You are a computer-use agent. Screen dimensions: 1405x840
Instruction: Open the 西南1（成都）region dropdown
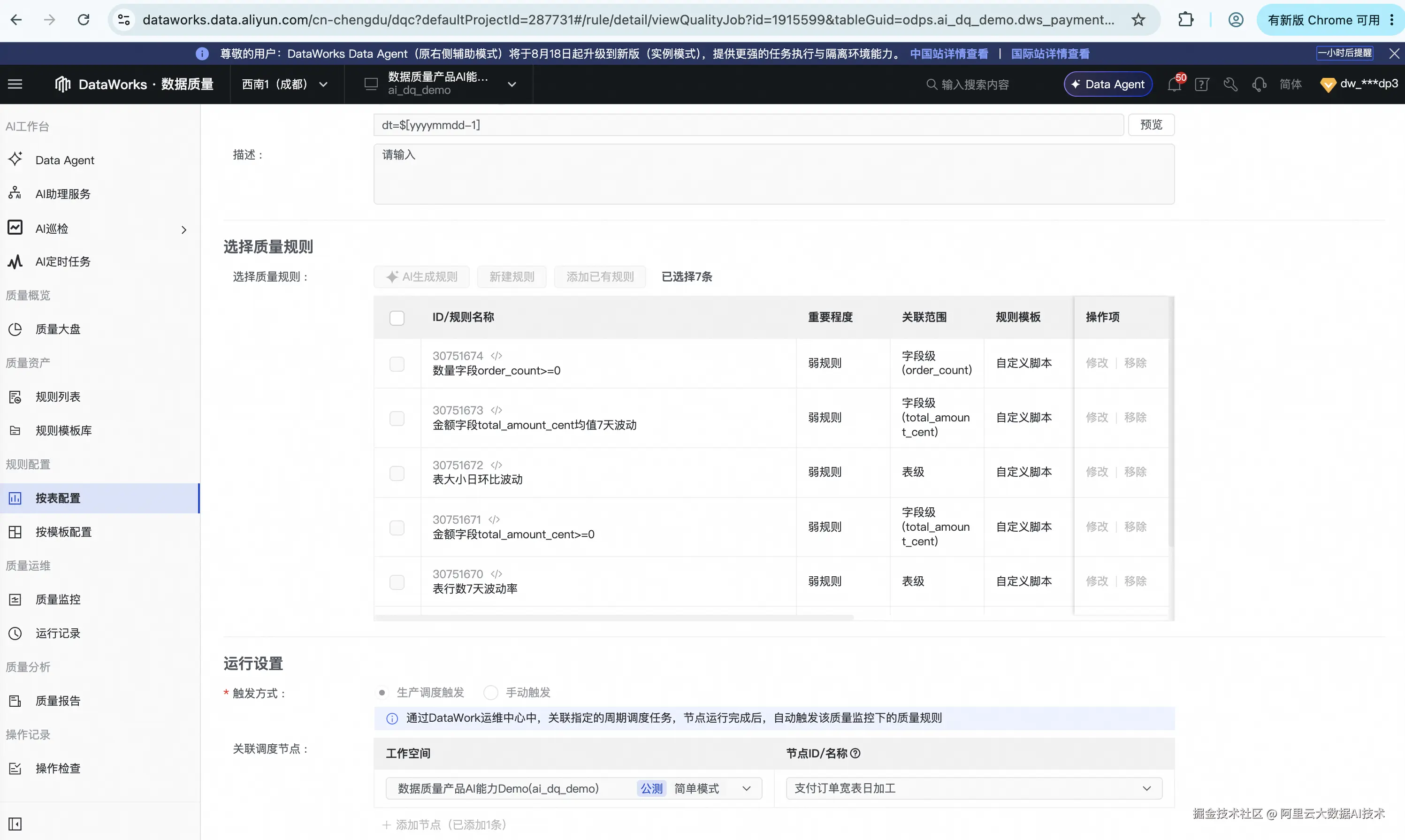coord(286,84)
